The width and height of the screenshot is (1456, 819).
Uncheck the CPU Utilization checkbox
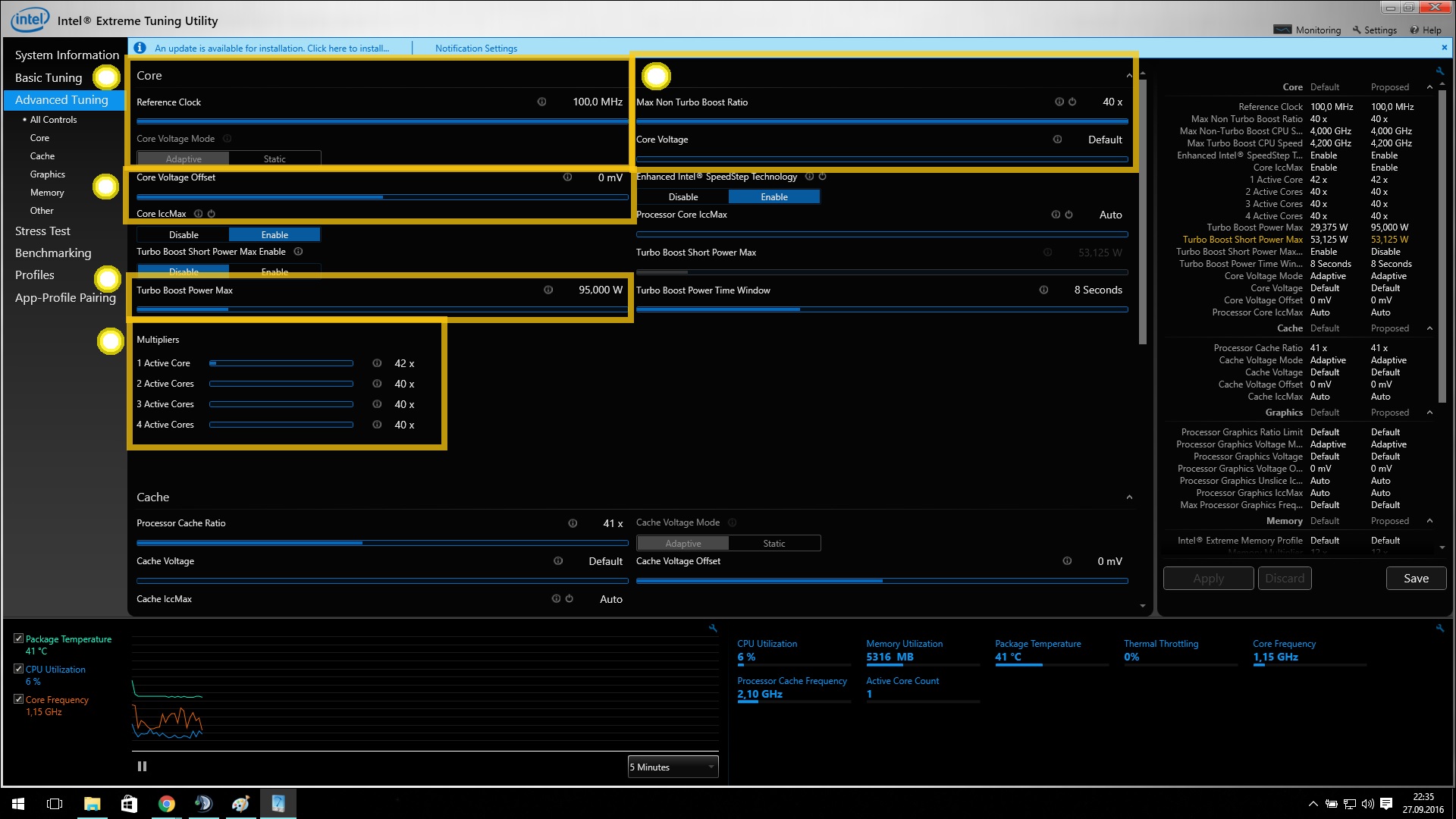coord(18,669)
